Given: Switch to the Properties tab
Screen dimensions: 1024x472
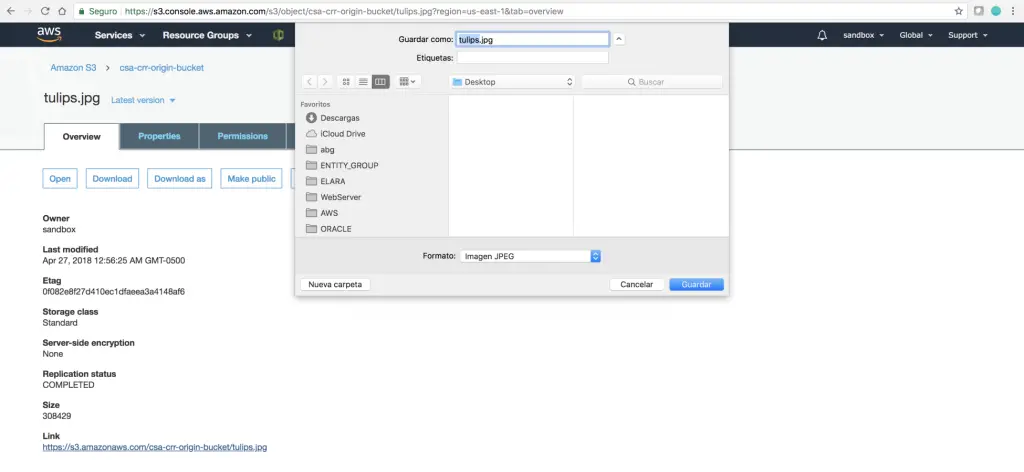Looking at the screenshot, I should [159, 136].
